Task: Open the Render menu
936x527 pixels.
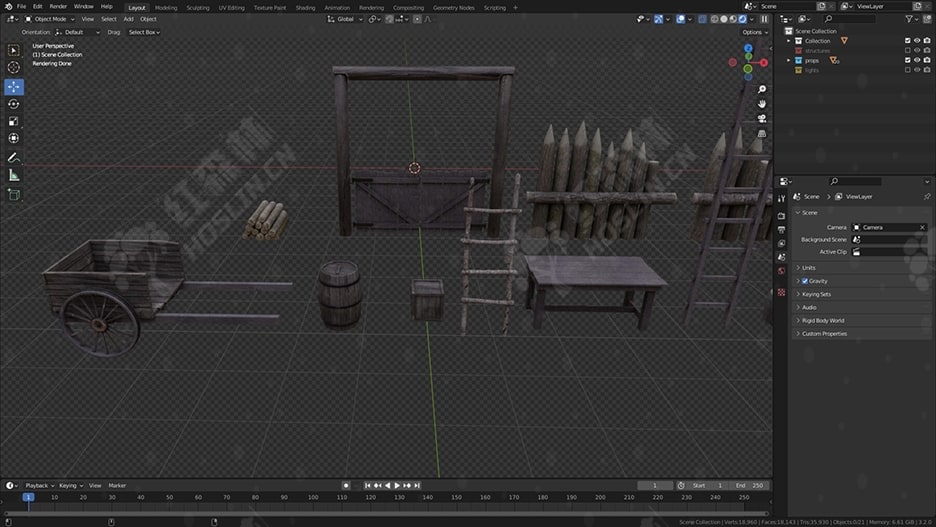Action: [x=58, y=6]
